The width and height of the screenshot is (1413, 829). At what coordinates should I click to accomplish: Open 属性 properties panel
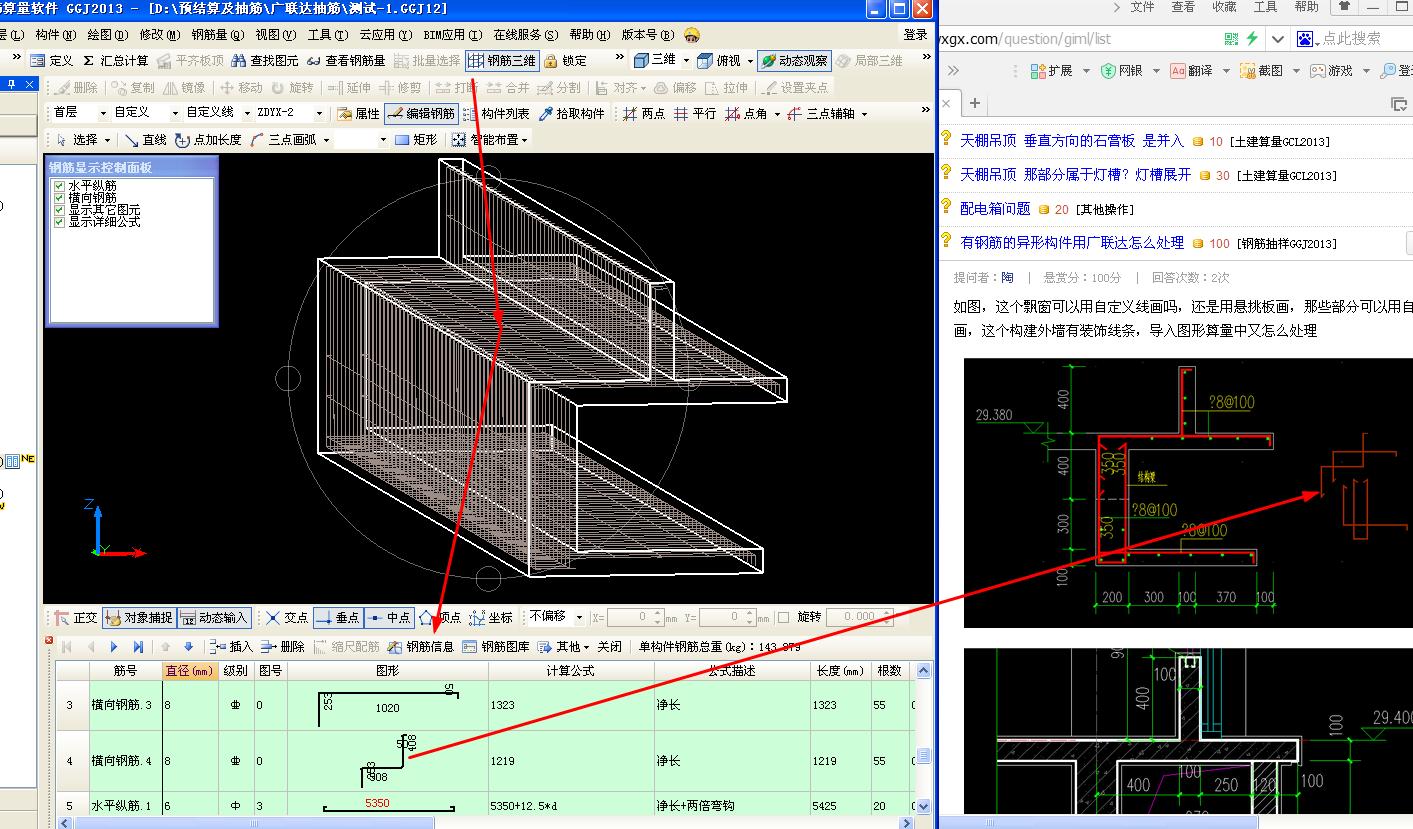358,113
